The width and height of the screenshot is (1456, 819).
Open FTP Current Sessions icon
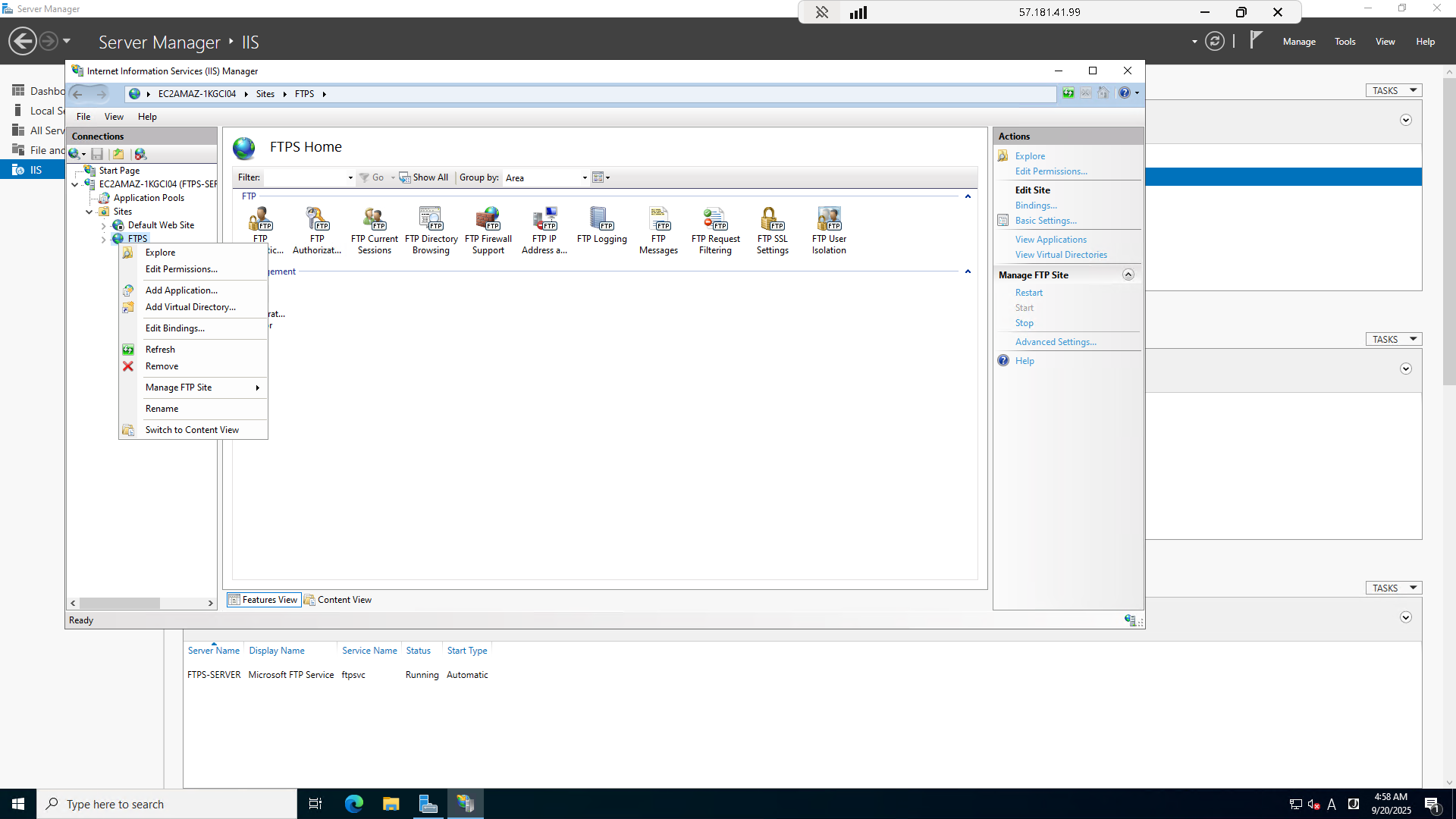pyautogui.click(x=374, y=220)
